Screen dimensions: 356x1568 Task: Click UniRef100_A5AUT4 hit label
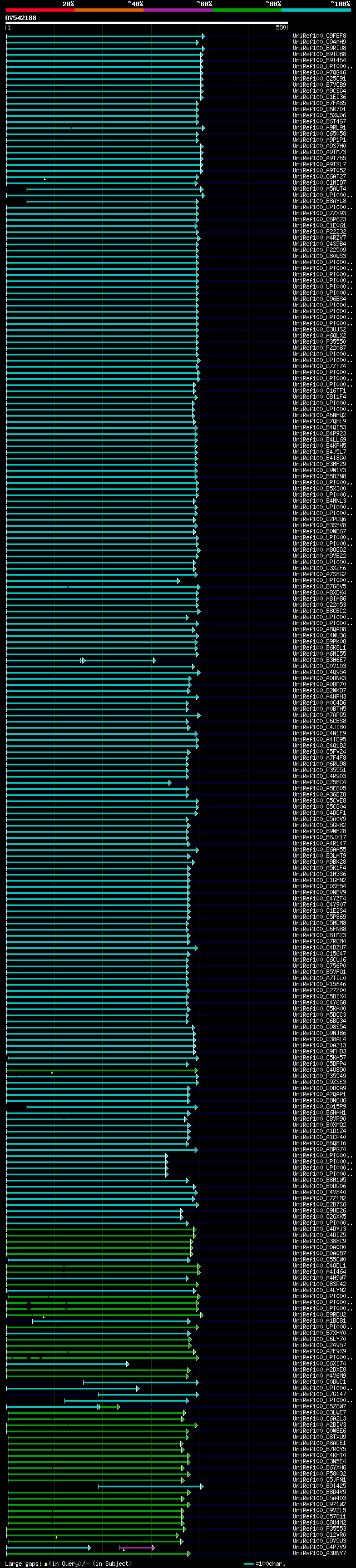click(x=319, y=189)
